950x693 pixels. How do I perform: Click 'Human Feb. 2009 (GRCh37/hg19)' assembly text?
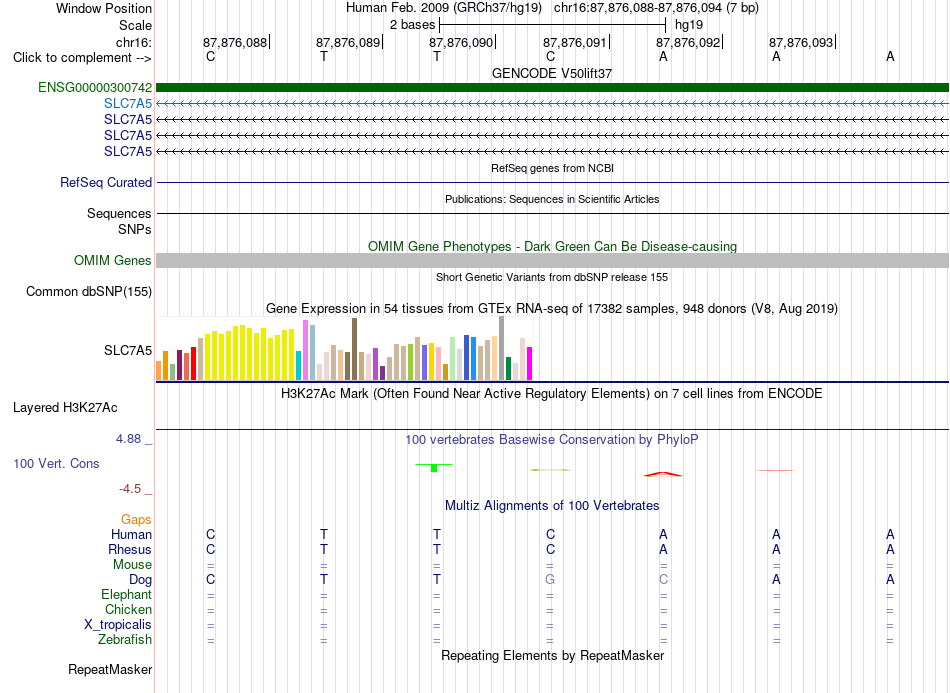point(446,8)
